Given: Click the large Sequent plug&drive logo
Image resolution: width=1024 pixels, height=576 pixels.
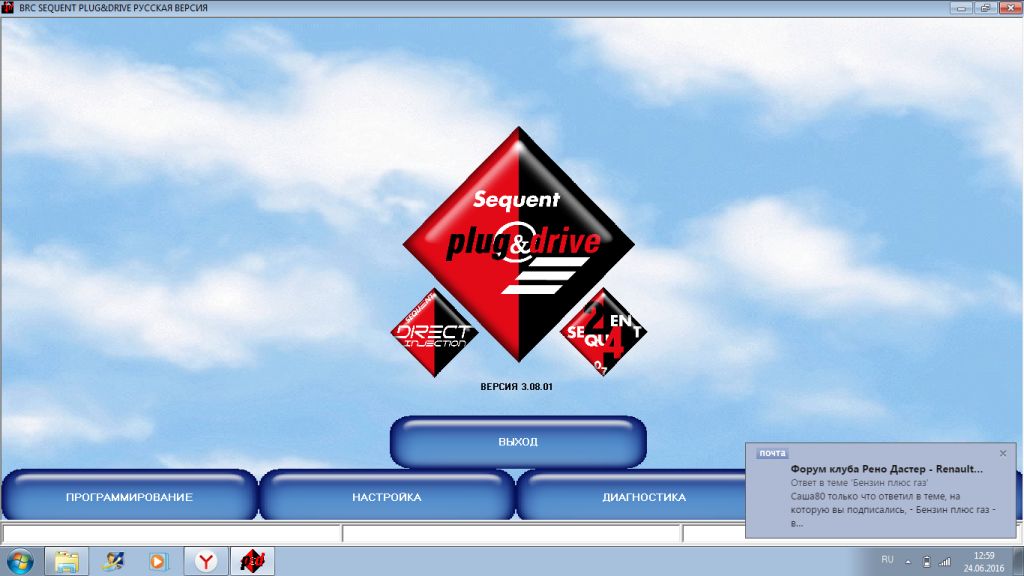Looking at the screenshot, I should pos(519,244).
